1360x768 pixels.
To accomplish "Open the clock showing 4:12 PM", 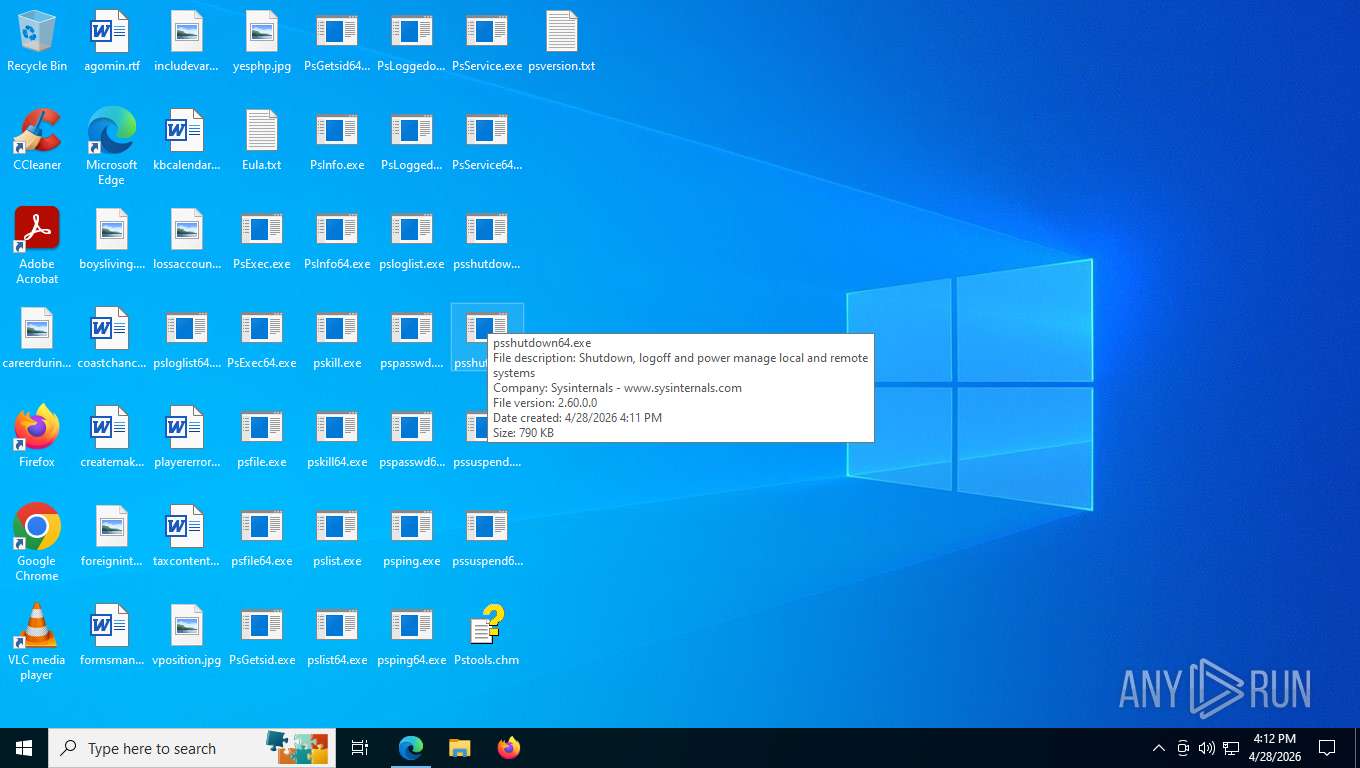I will [1274, 748].
